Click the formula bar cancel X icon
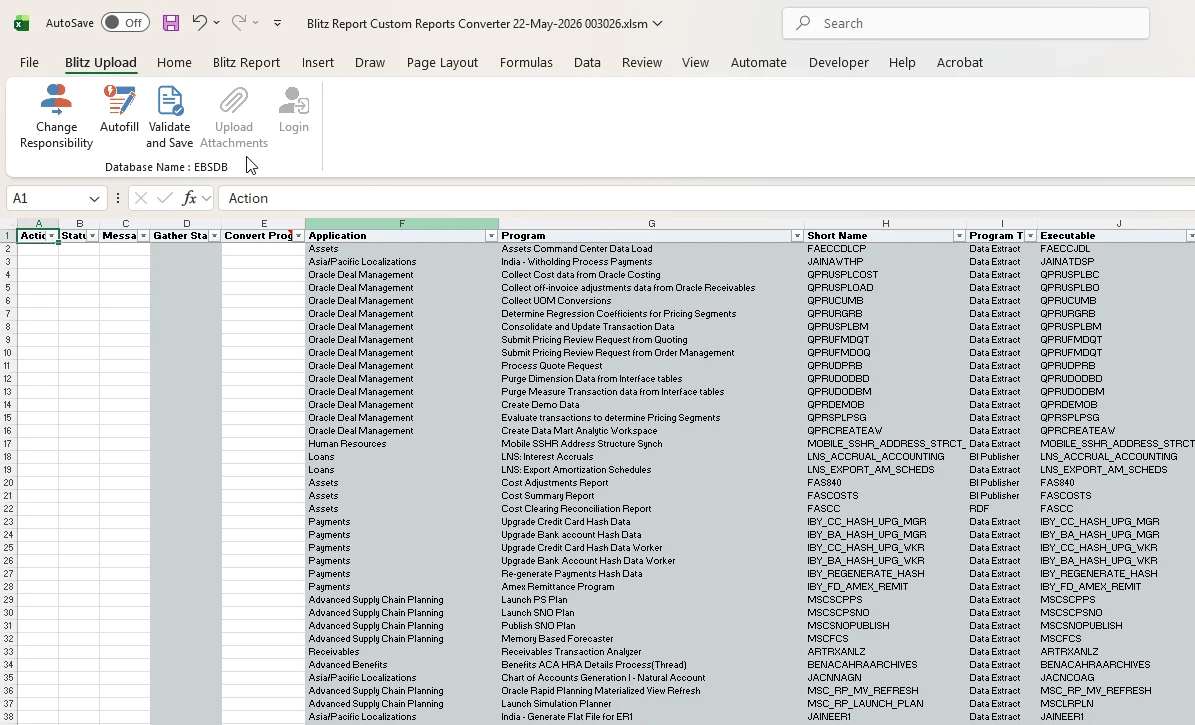 tap(140, 198)
